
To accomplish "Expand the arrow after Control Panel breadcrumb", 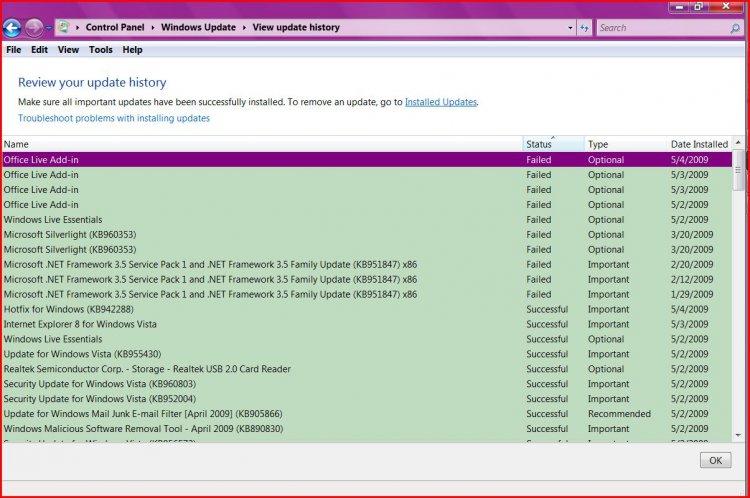I will click(x=153, y=28).
